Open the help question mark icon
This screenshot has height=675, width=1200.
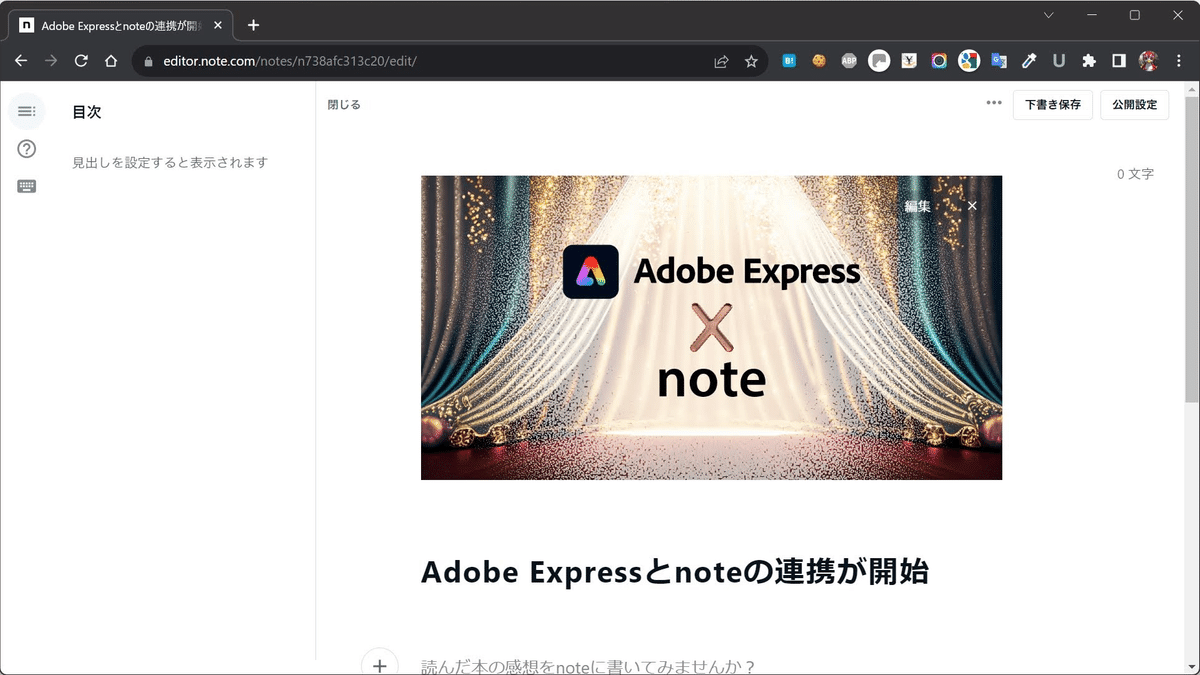click(27, 149)
